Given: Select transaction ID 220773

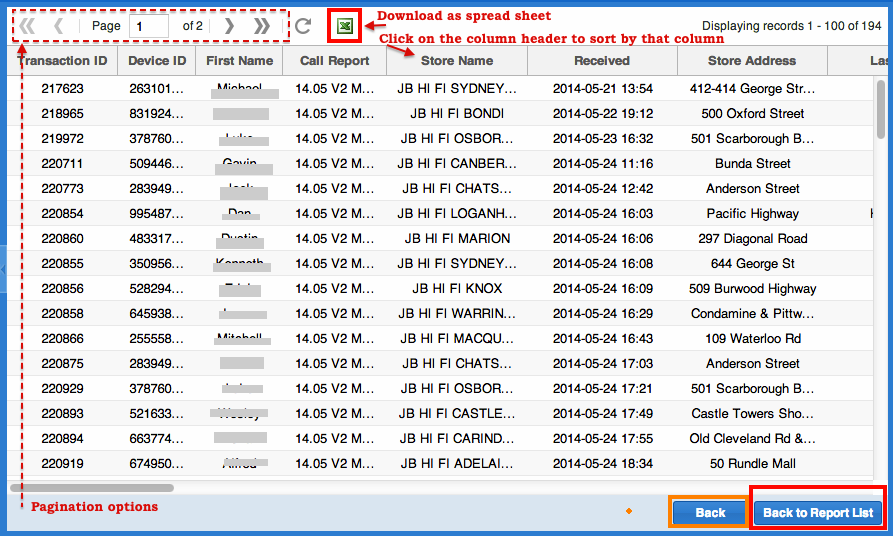Looking at the screenshot, I should point(62,189).
